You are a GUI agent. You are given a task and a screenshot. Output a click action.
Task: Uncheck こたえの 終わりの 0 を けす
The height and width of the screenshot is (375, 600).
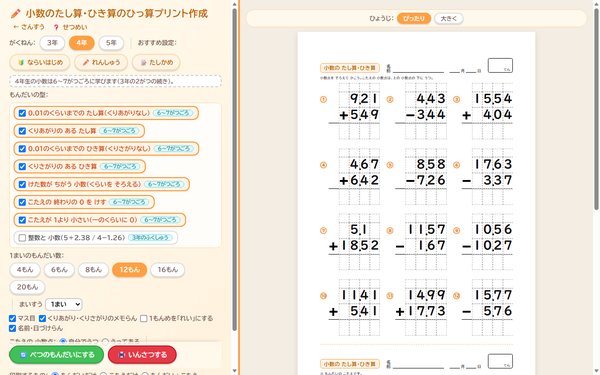tap(22, 202)
